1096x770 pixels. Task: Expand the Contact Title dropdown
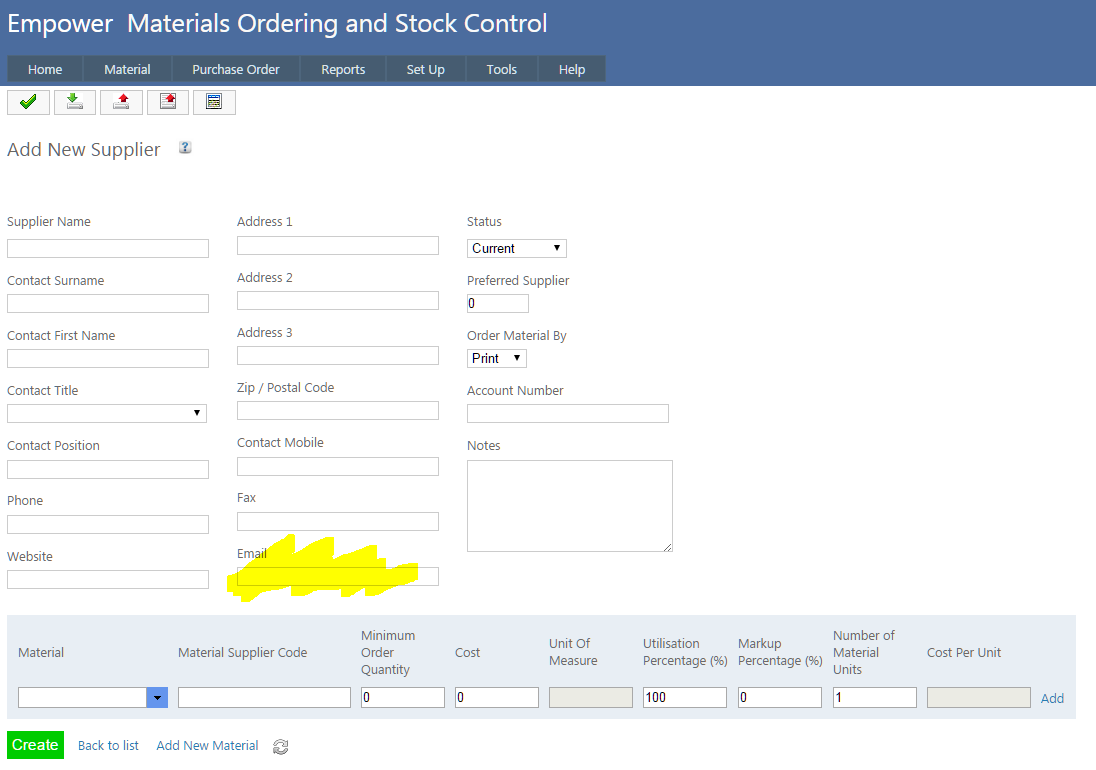point(107,413)
